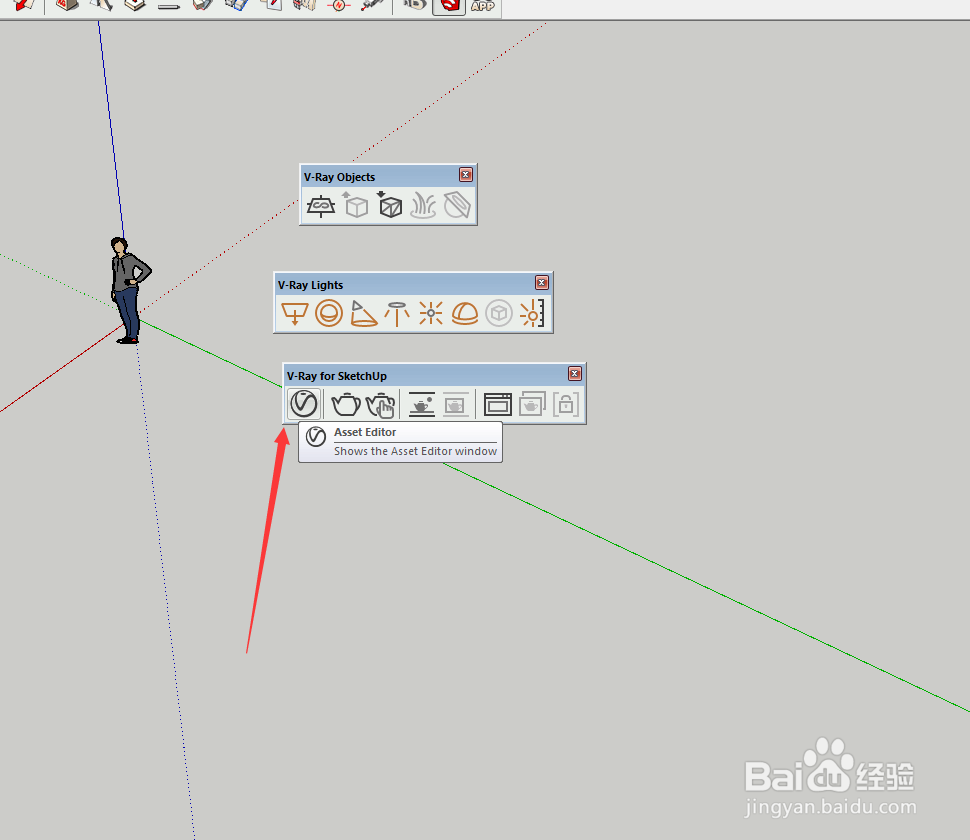This screenshot has height=840, width=970.
Task: Add a V-Ray infinite plane
Action: pos(321,205)
